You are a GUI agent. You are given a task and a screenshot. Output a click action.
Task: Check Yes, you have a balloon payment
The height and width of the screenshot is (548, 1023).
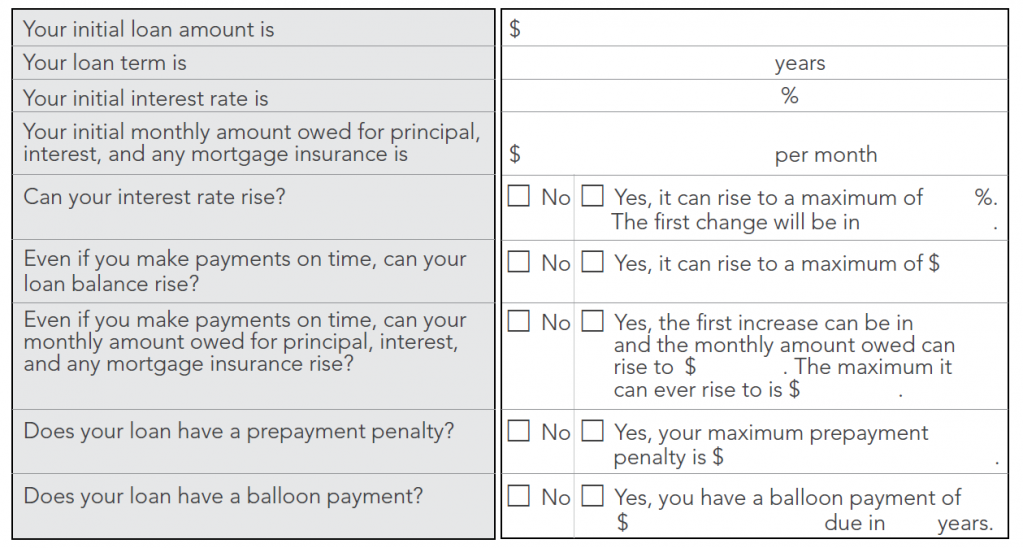593,496
